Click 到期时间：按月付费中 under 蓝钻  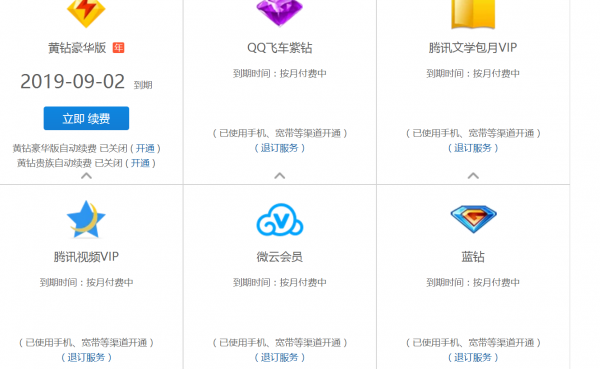[473, 282]
